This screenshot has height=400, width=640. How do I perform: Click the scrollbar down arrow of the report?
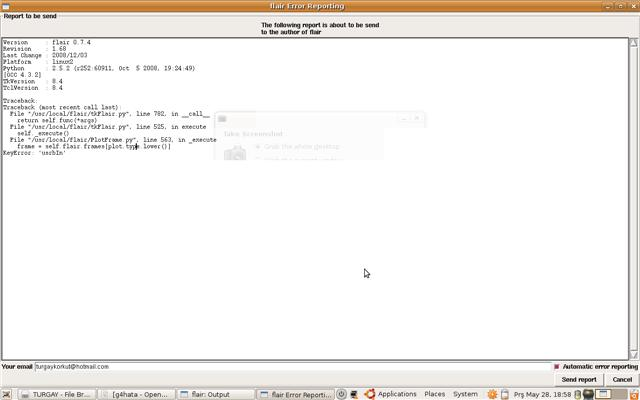pyautogui.click(x=633, y=355)
